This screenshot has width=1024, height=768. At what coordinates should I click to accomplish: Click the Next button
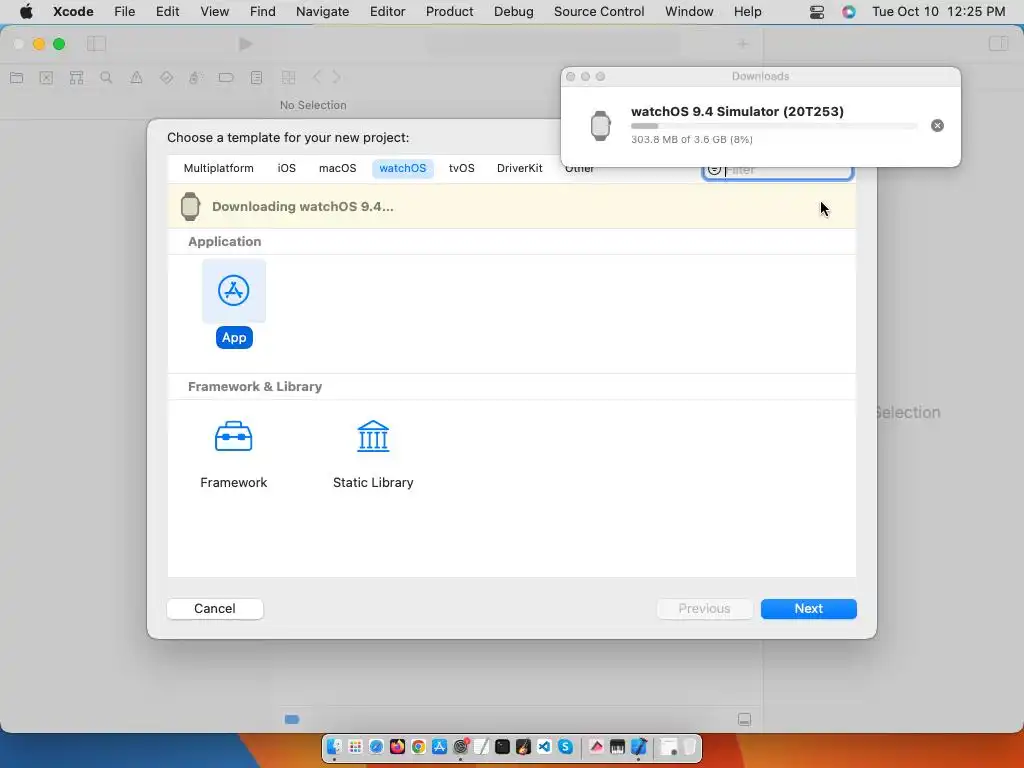point(808,608)
